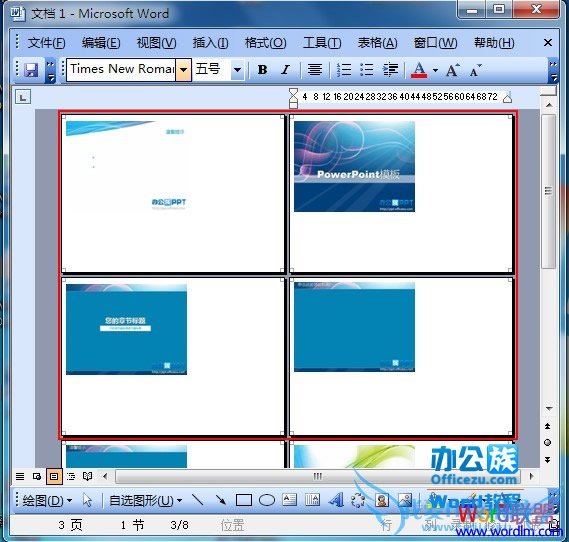This screenshot has width=569, height=542.
Task: Click the vertical scrollbar thumb
Action: [x=549, y=191]
